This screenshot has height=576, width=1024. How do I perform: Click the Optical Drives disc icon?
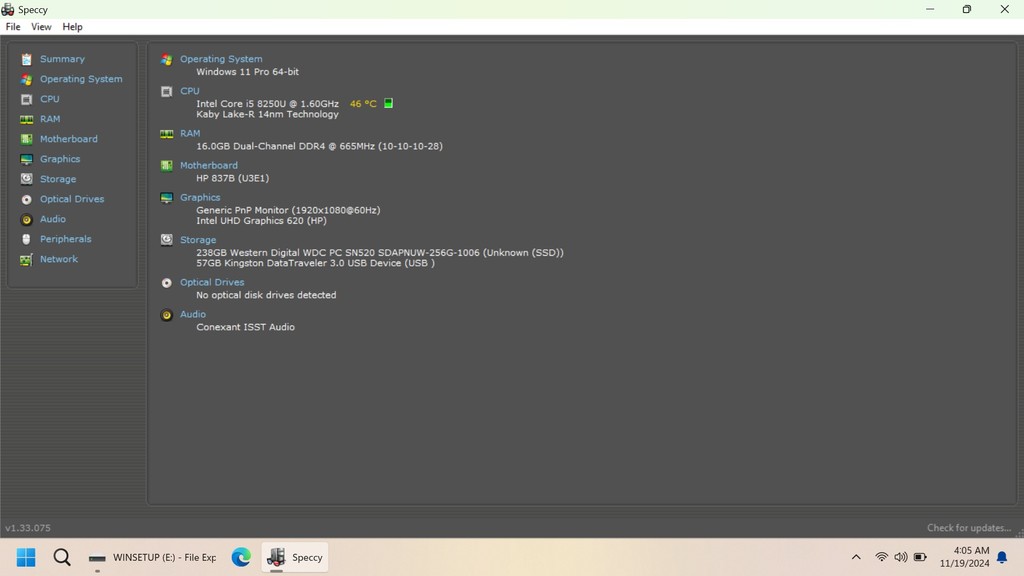[x=28, y=199]
